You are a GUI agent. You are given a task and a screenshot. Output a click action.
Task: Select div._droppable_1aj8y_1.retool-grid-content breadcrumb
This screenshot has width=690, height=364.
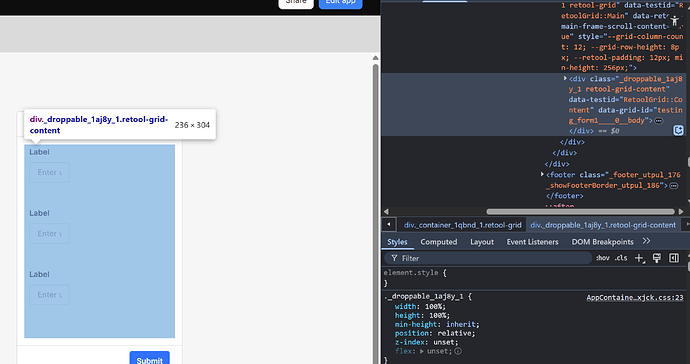603,225
